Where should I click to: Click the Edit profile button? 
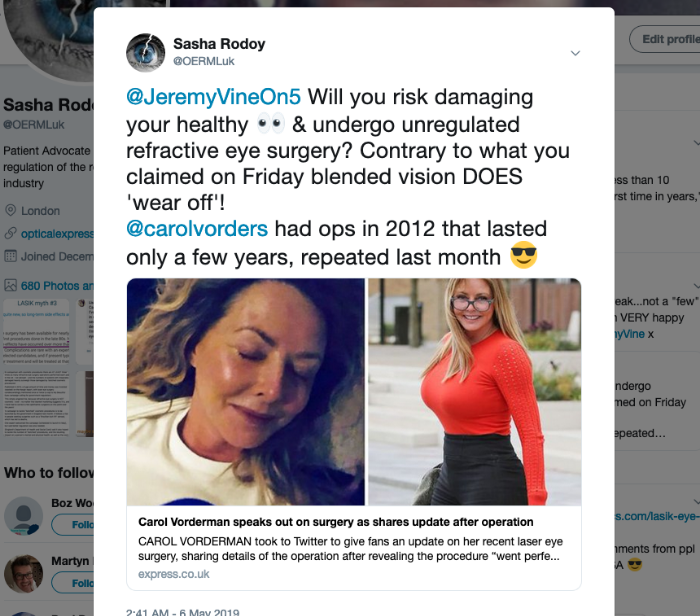(x=665, y=39)
